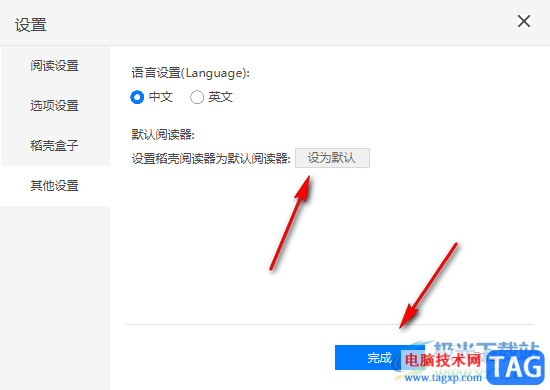Open the 稻壳盒子 settings tab

(55, 146)
